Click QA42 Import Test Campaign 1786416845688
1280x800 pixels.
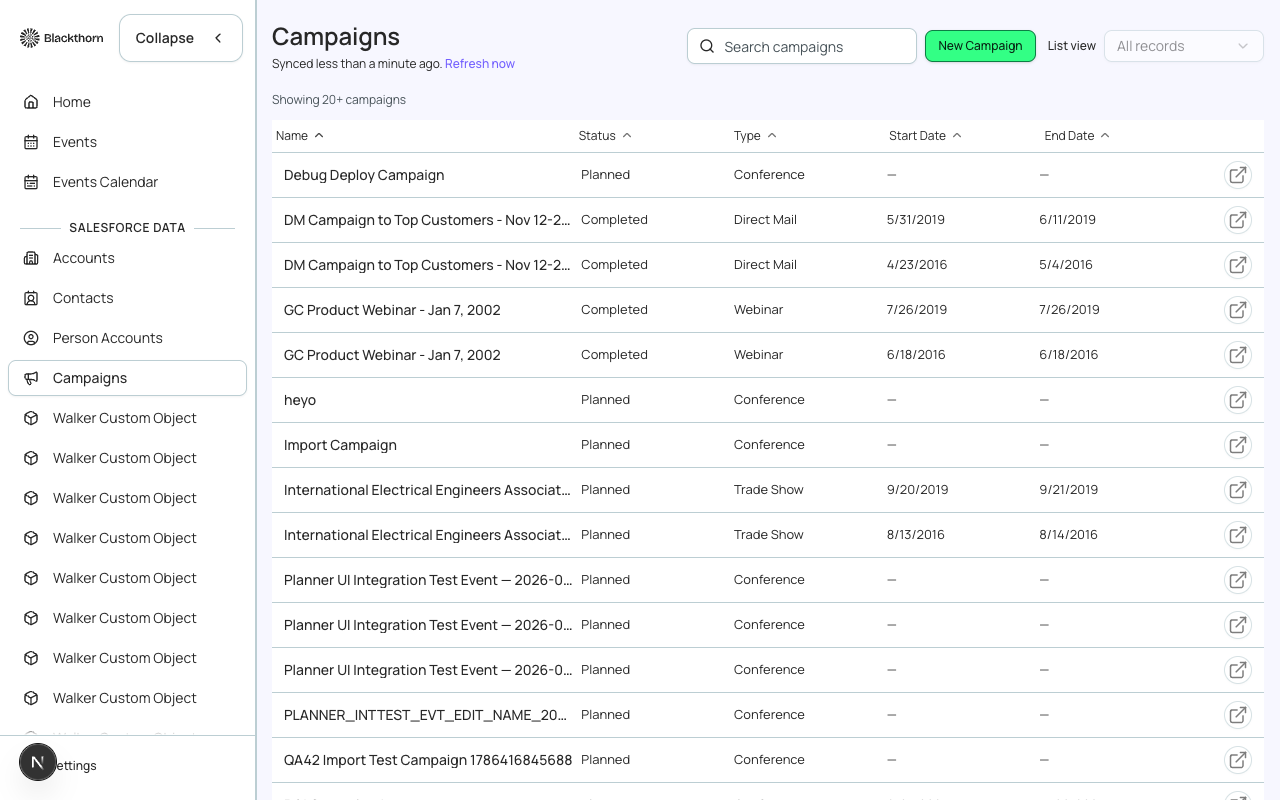[x=428, y=760]
